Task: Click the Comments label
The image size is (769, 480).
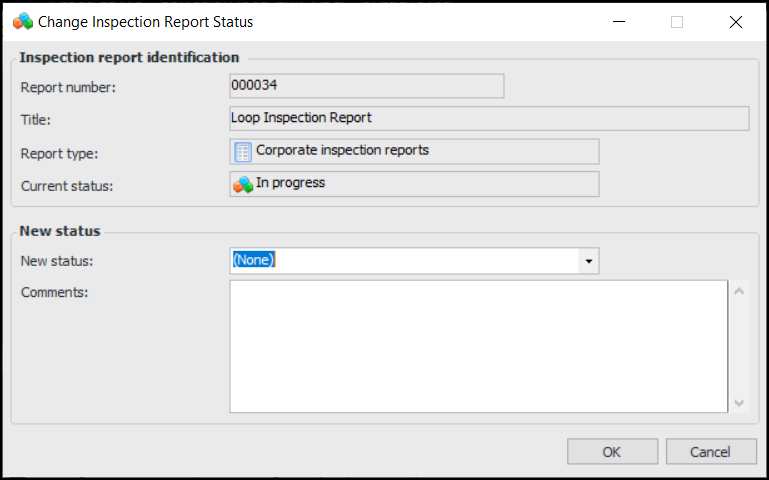Action: click(55, 292)
